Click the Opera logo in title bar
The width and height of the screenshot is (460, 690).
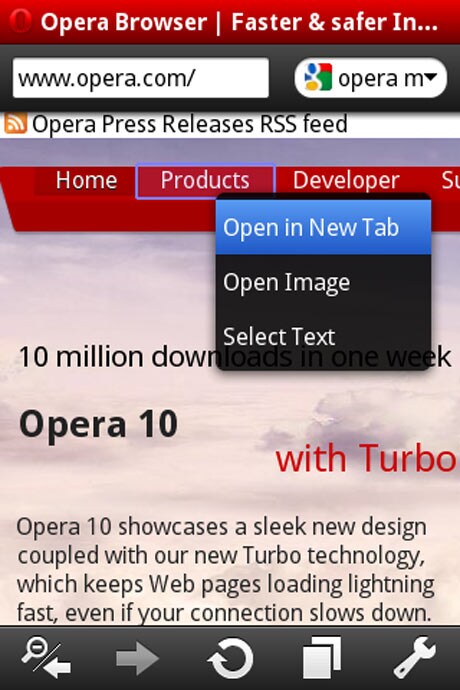[20, 21]
